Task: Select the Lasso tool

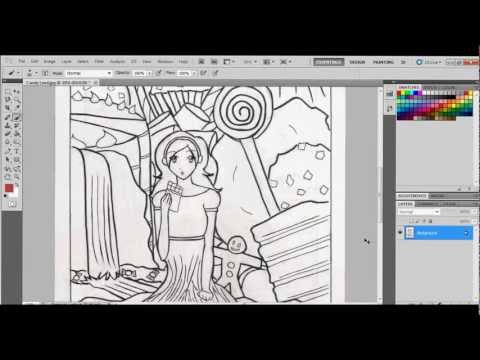Action: click(x=7, y=99)
